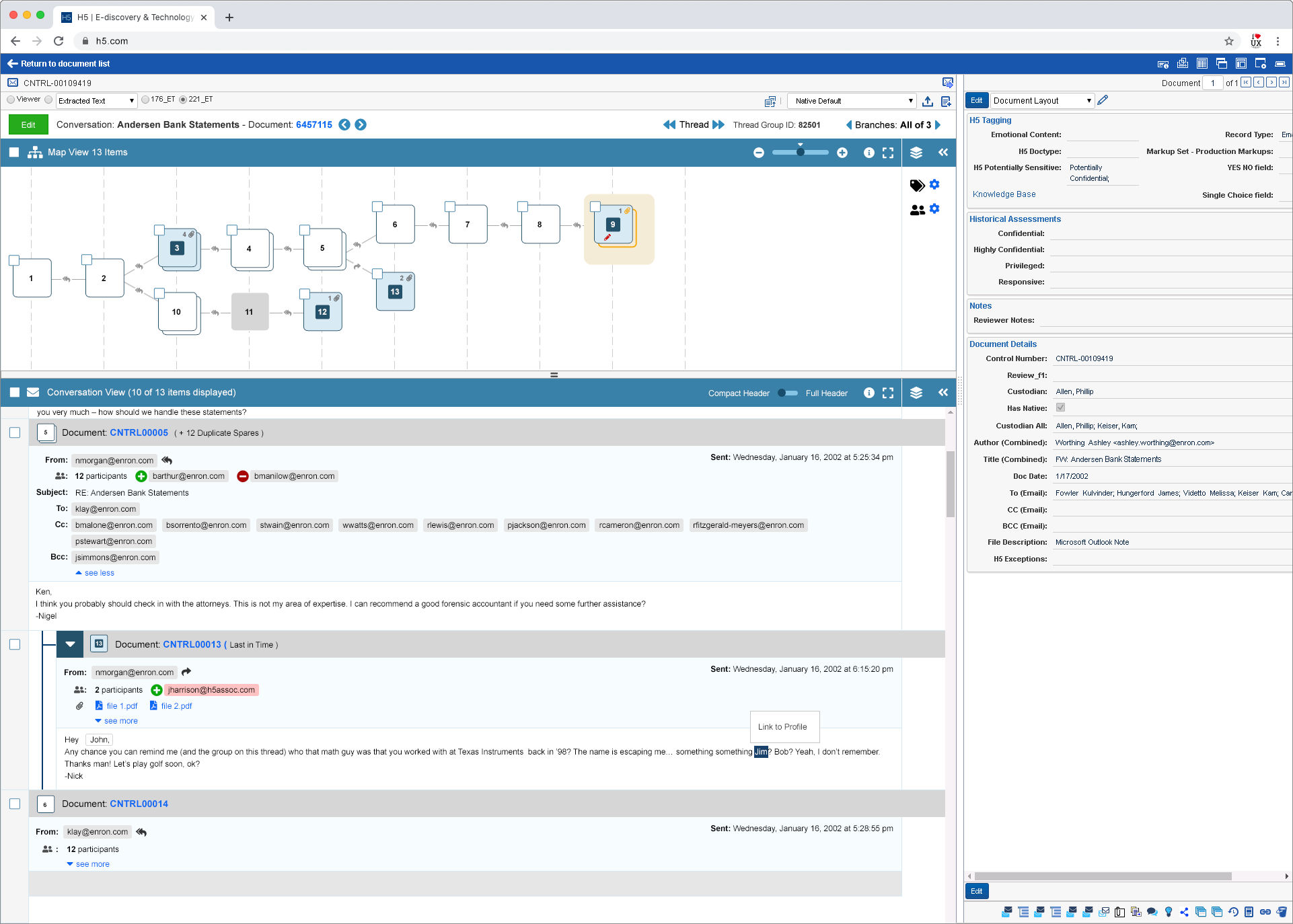
Task: Open browser three-dot menu
Action: [1278, 41]
